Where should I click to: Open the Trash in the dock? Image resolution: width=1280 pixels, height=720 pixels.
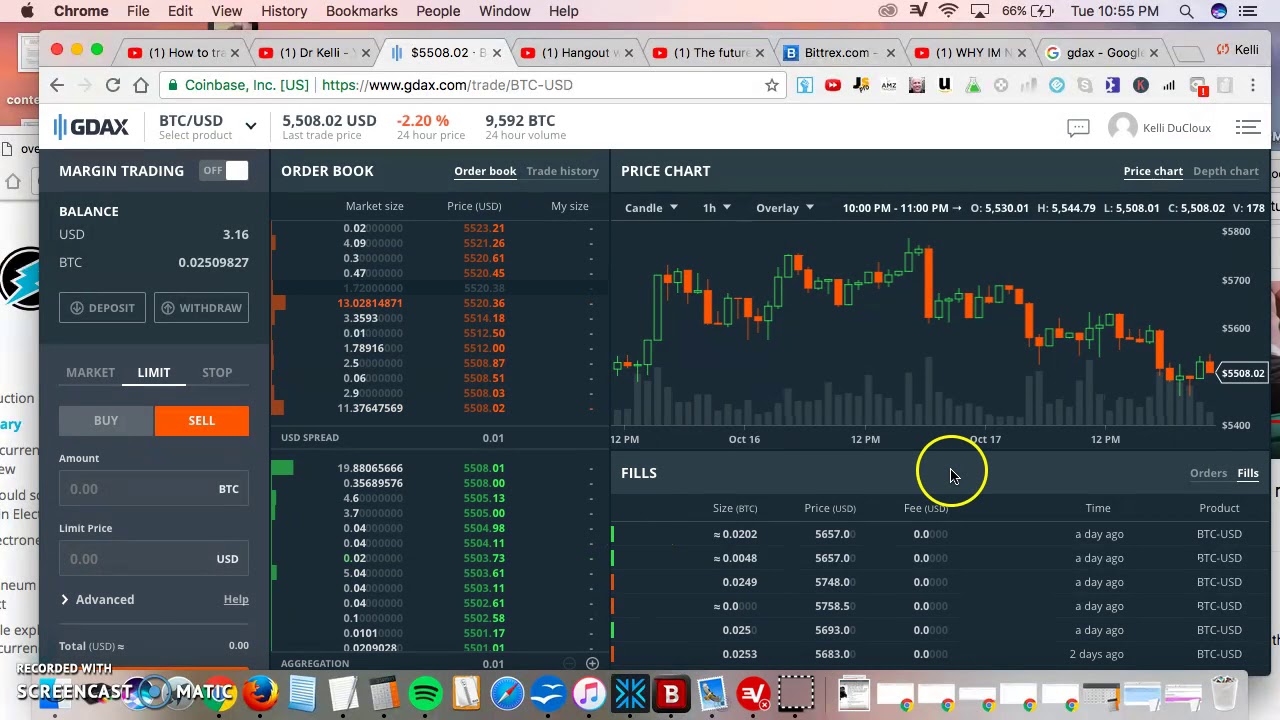tap(1225, 692)
